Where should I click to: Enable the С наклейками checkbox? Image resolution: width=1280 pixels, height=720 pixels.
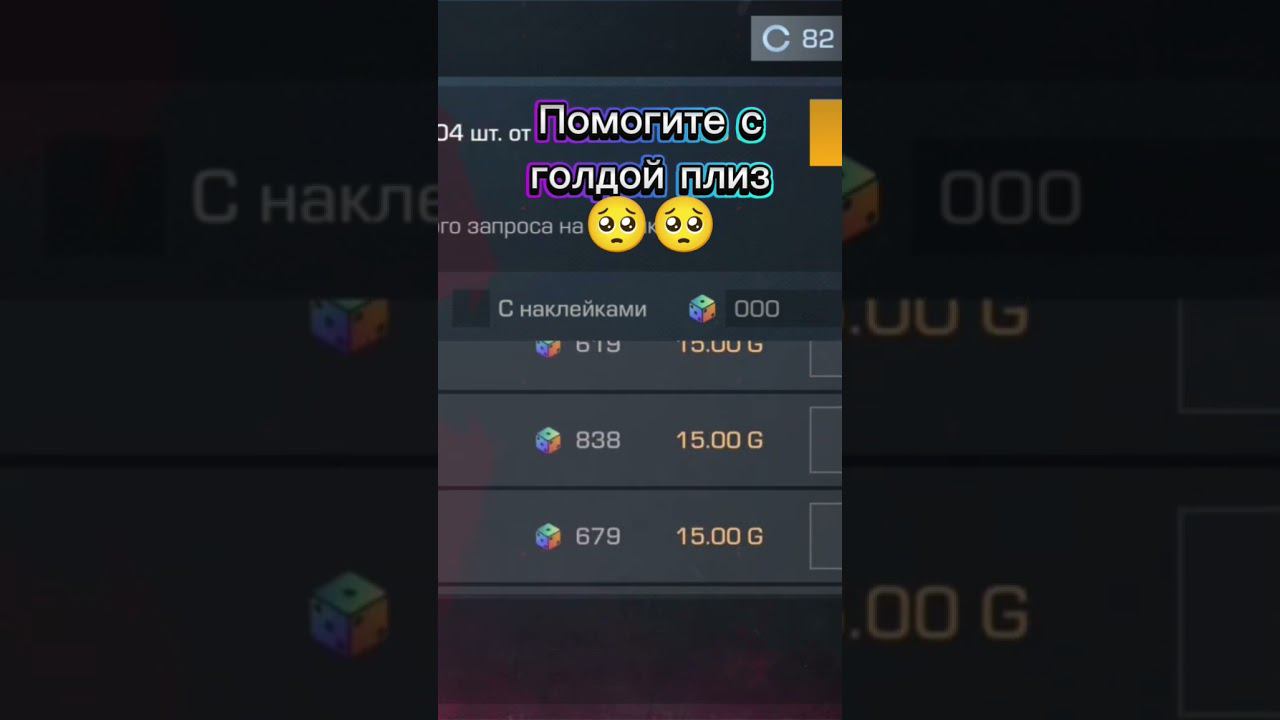(x=470, y=309)
